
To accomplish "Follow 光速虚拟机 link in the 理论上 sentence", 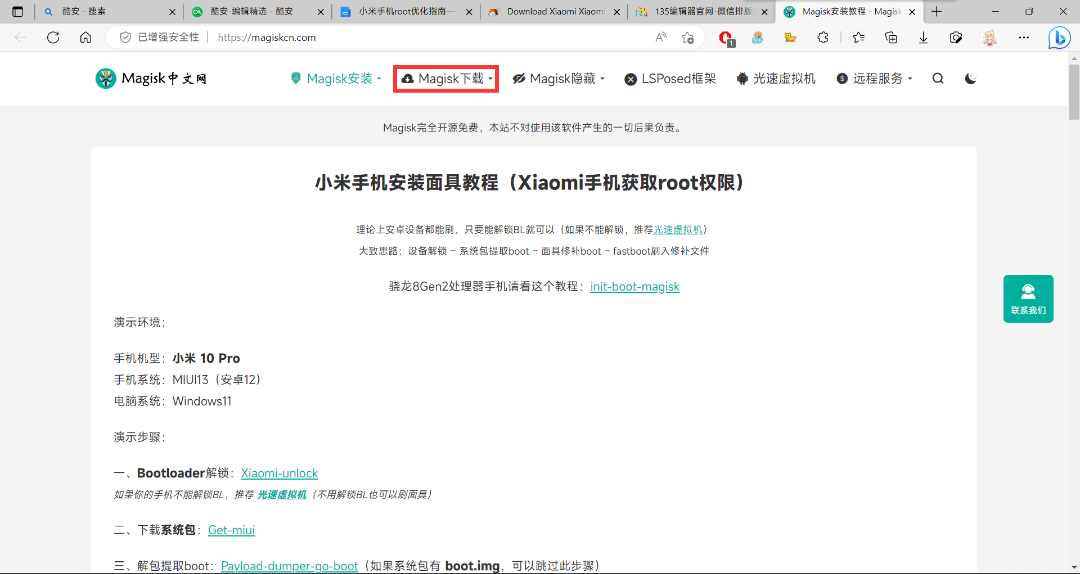I will pos(678,229).
